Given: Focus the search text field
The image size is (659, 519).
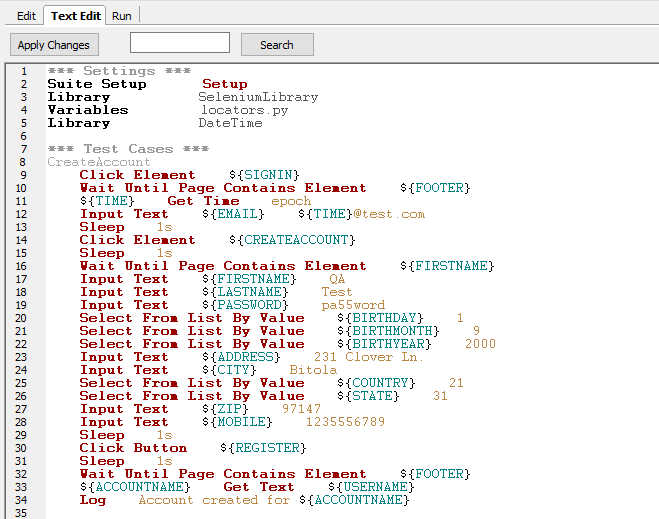Looking at the screenshot, I should (180, 43).
